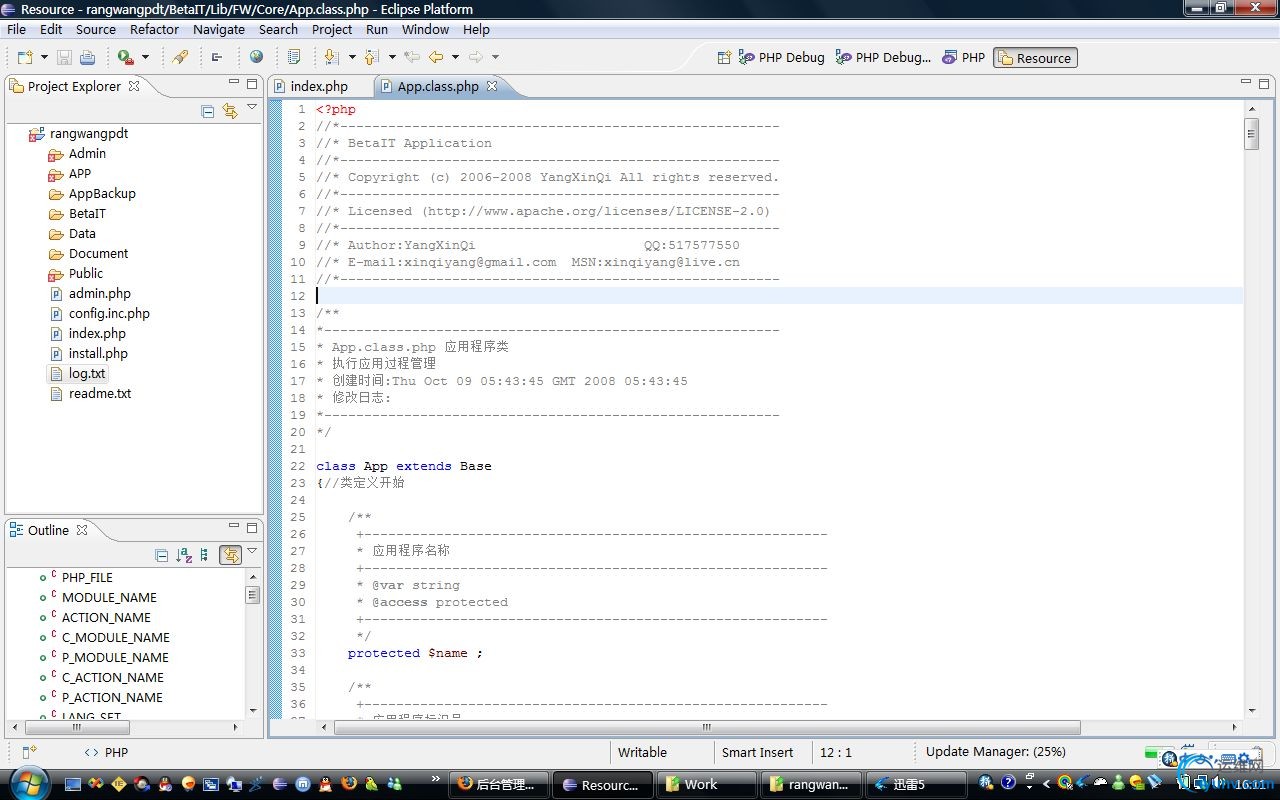Minimize the Project Explorer panel
The image size is (1280, 800).
234,83
